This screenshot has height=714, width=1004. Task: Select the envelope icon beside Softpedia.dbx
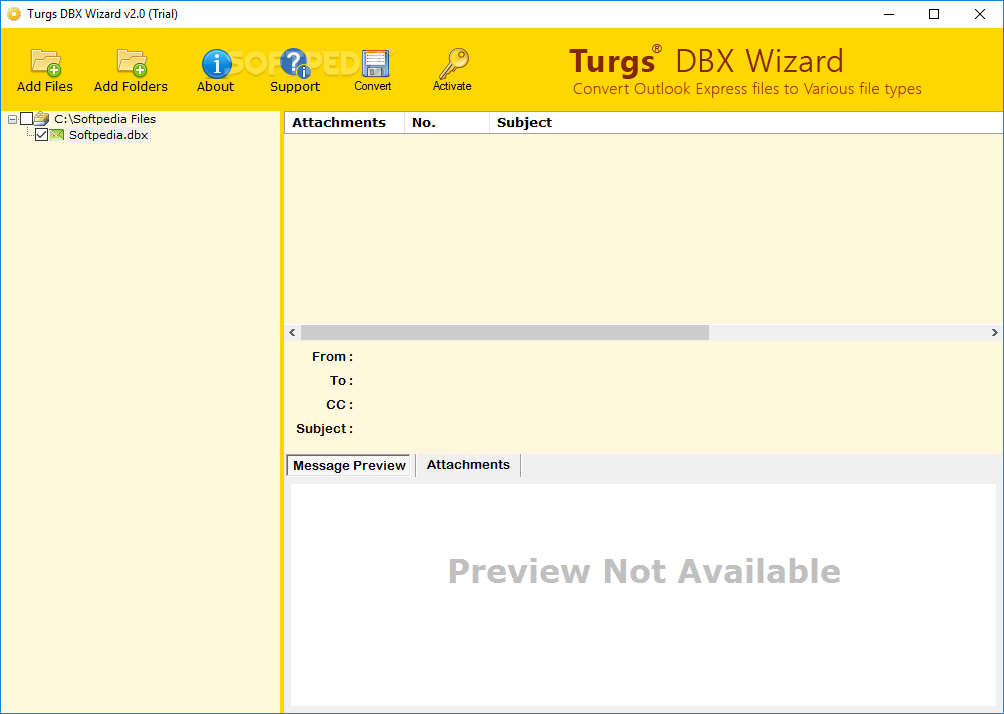(57, 134)
